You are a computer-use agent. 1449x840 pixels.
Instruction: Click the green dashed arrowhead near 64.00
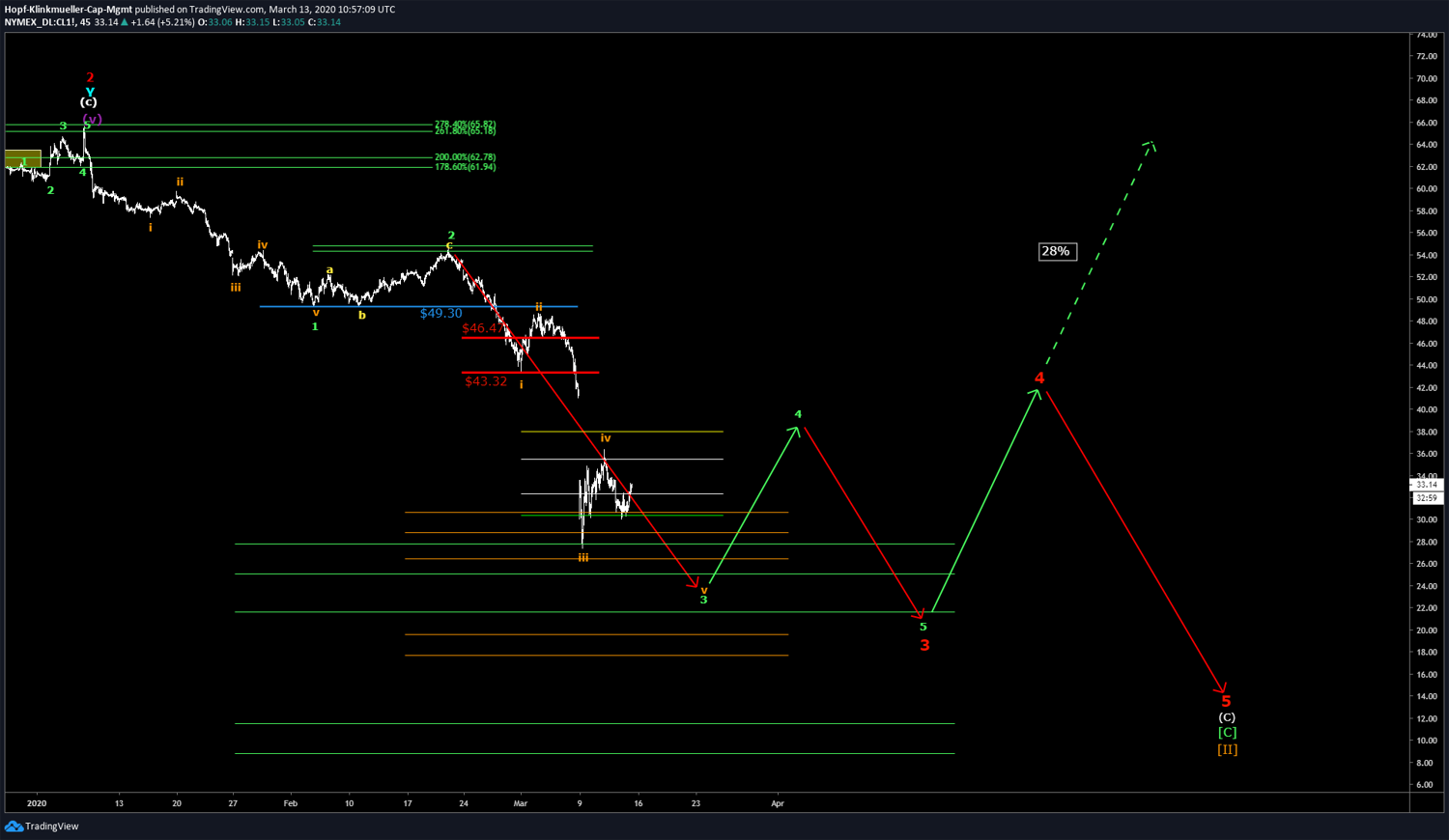1150,146
